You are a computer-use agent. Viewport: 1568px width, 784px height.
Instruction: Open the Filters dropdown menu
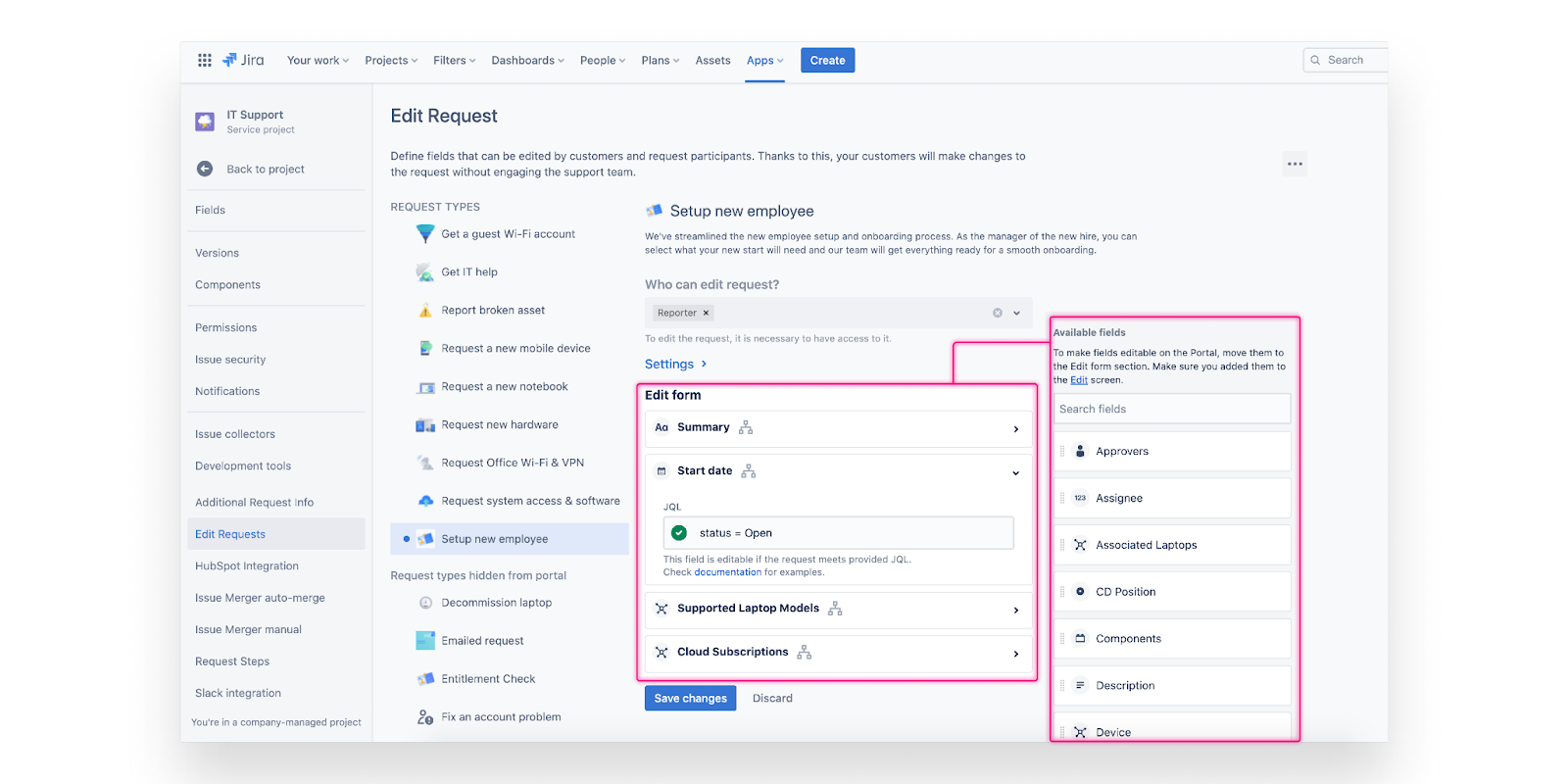tap(455, 61)
